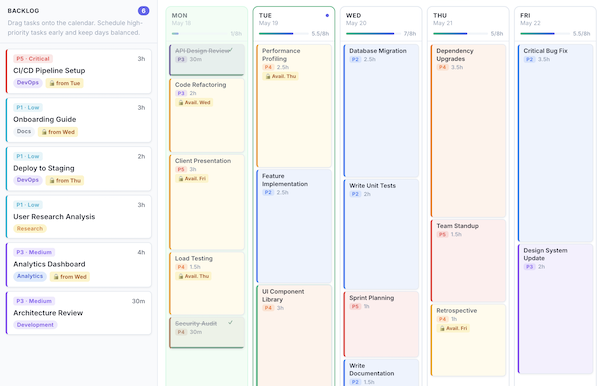Click Monday's 1/8h capacity progress bar
This screenshot has width=600, height=386.
point(199,34)
